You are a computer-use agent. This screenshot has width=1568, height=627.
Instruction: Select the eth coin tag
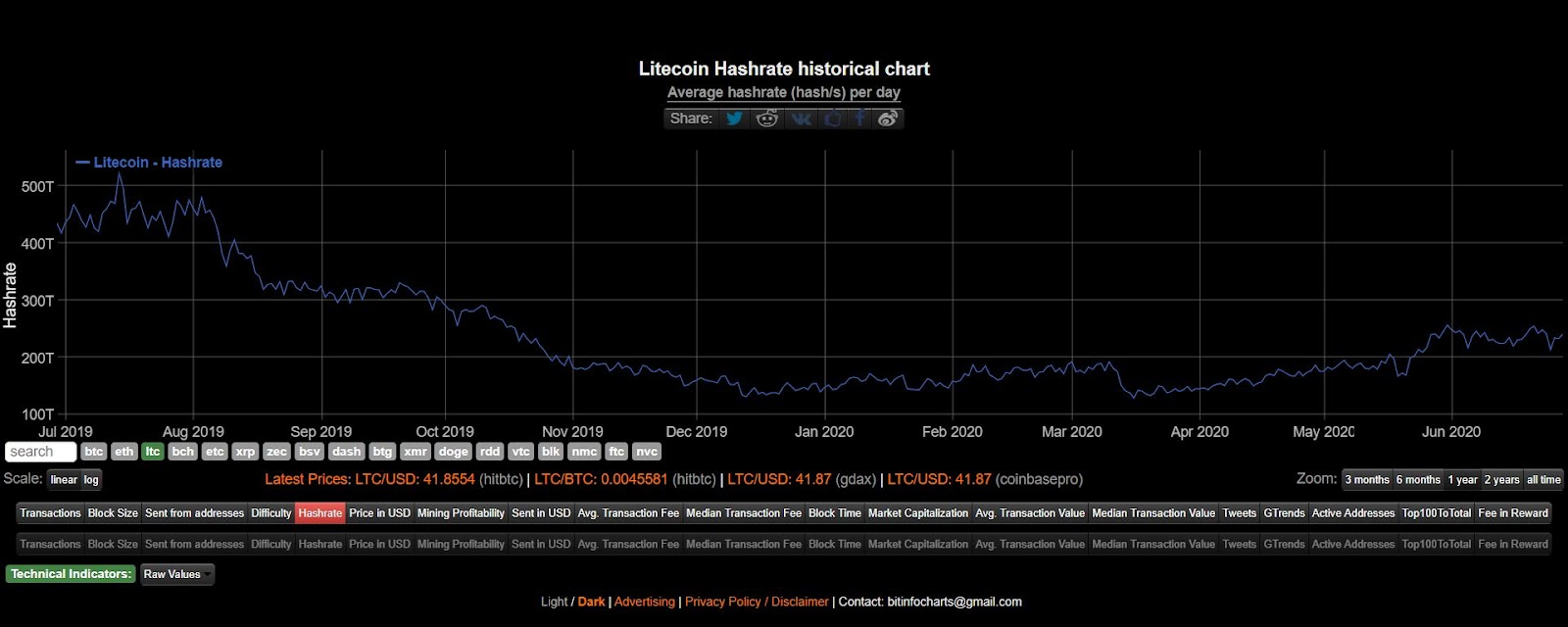(x=123, y=452)
